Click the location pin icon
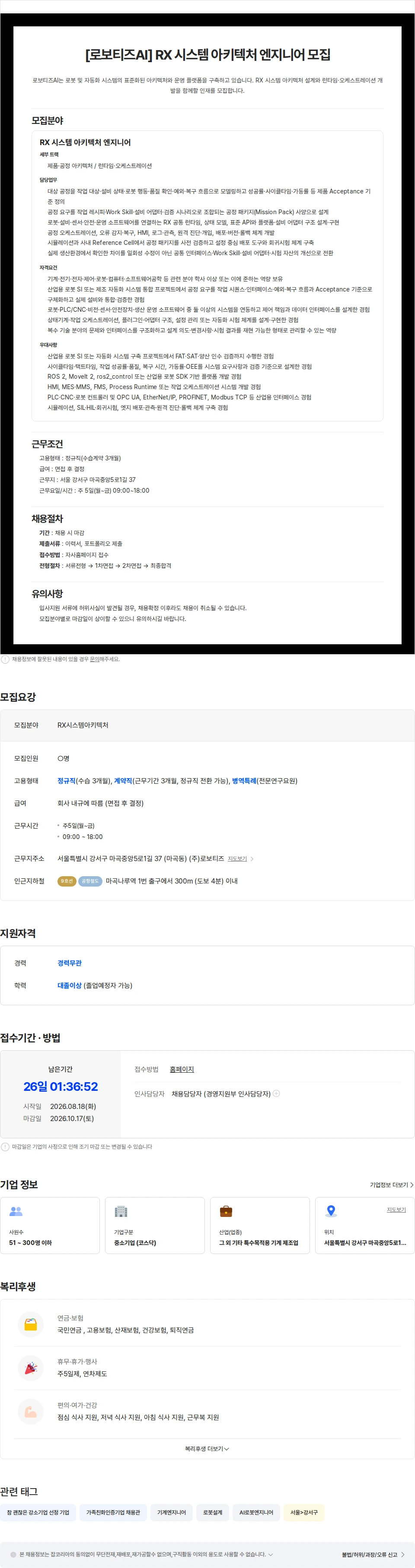Image resolution: width=415 pixels, height=1568 pixels. (331, 1211)
